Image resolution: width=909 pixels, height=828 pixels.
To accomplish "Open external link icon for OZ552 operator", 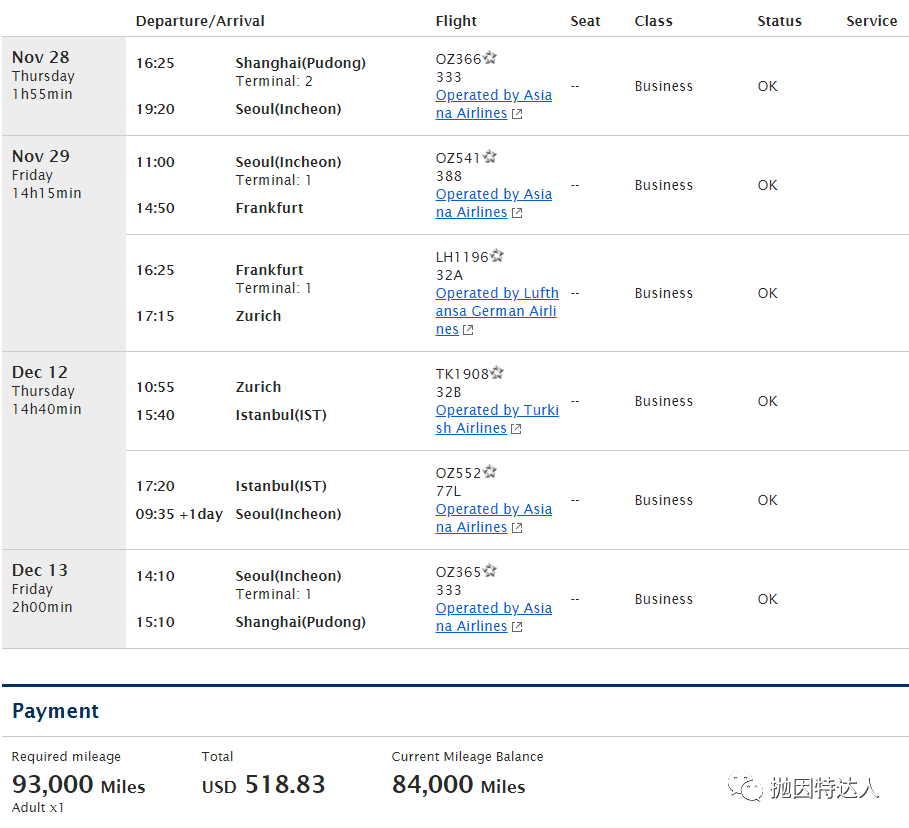I will 517,528.
